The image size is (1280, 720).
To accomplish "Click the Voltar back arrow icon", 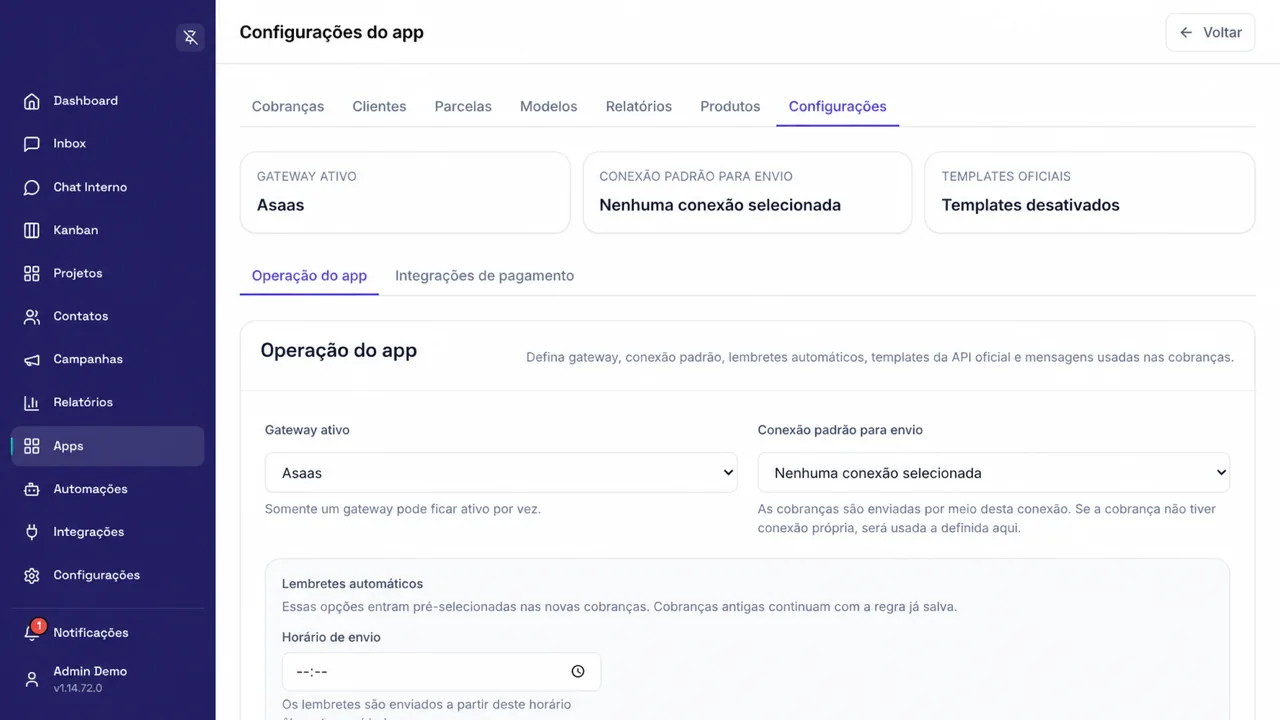I will (1186, 32).
